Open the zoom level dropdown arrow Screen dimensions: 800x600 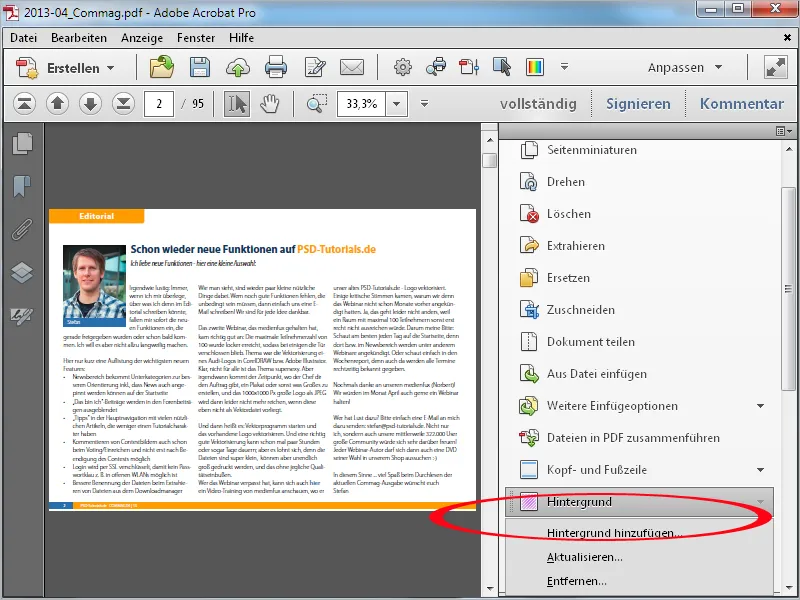(396, 104)
